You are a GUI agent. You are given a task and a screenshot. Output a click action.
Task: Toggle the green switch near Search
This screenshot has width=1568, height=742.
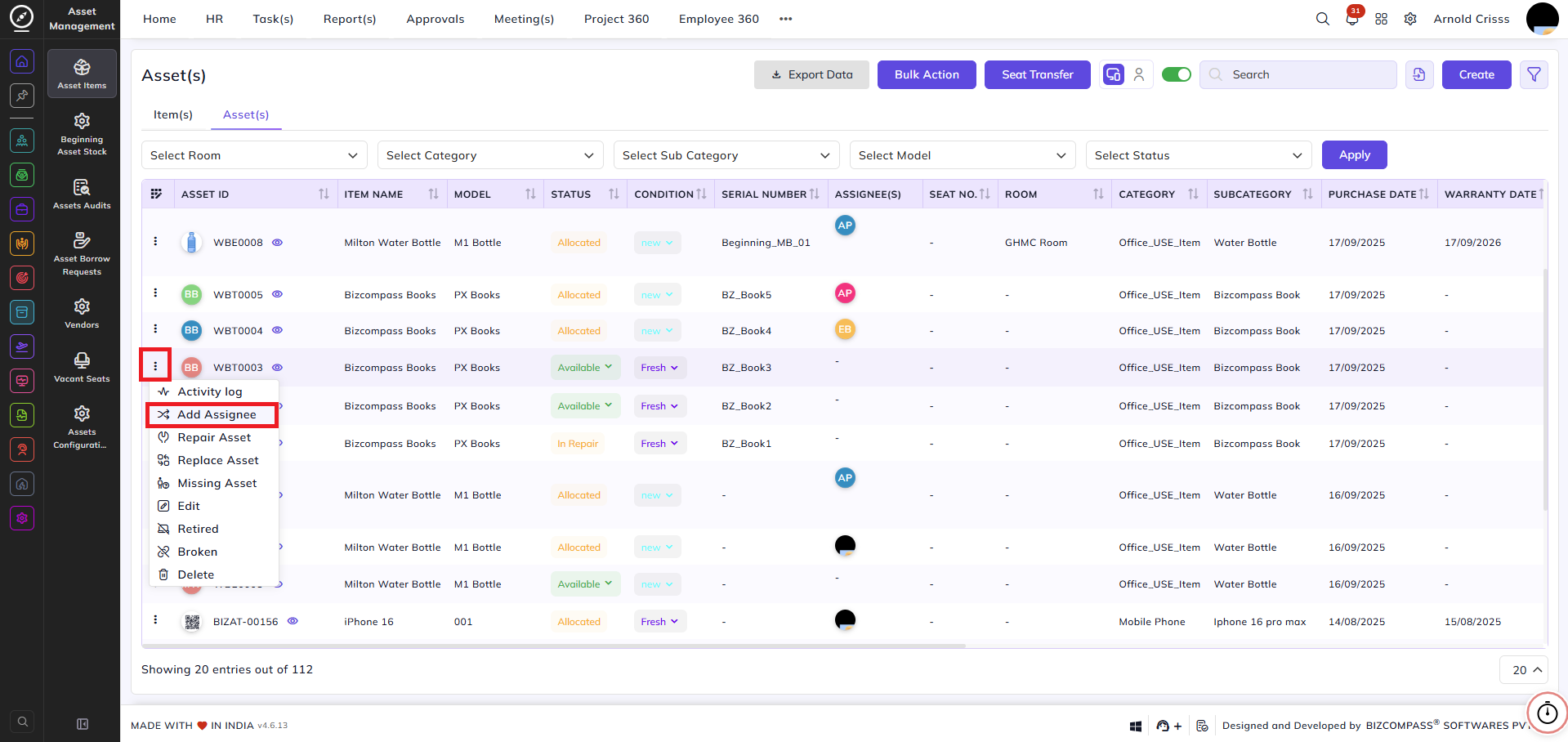(x=1177, y=74)
